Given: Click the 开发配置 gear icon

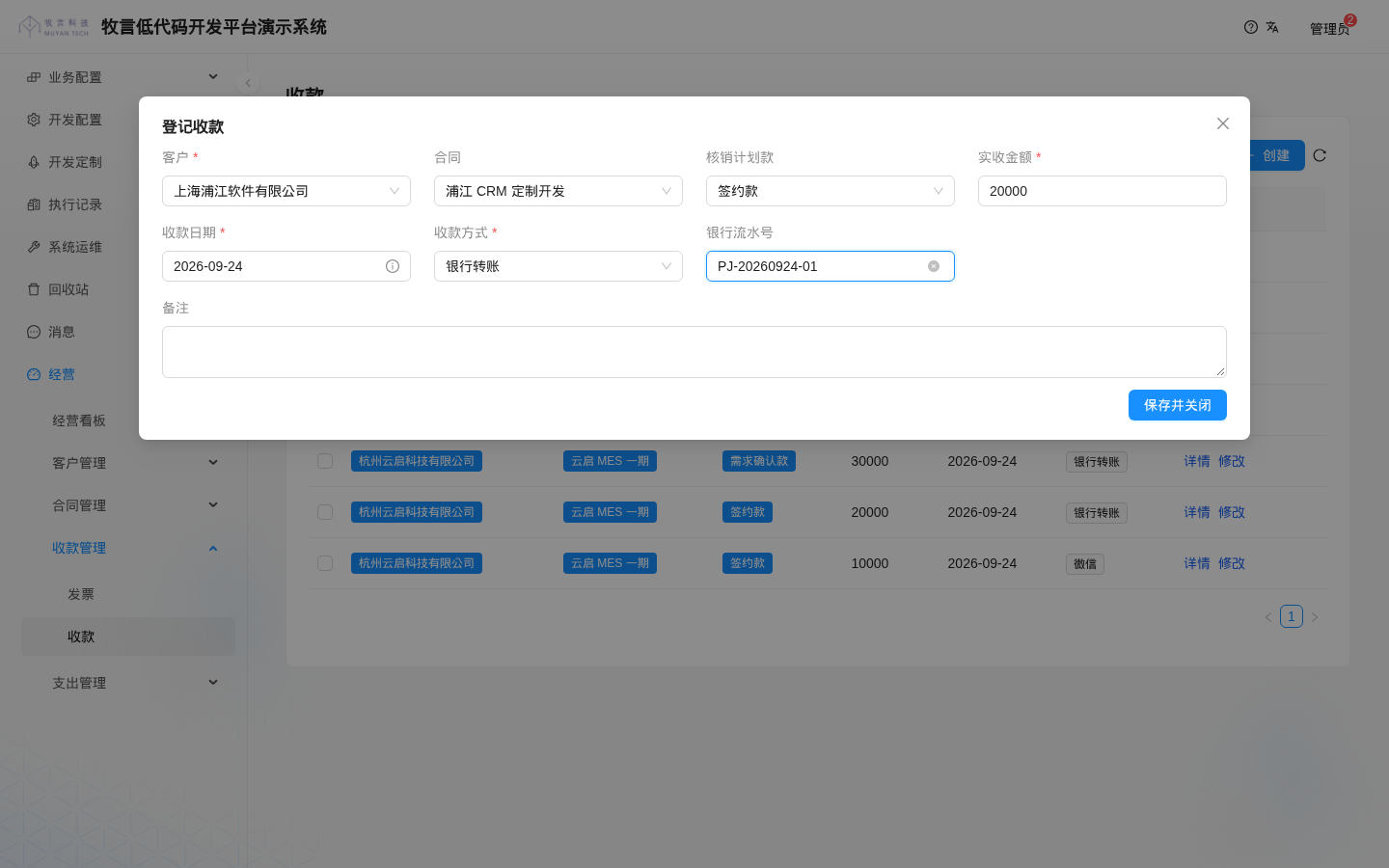Looking at the screenshot, I should point(34,120).
